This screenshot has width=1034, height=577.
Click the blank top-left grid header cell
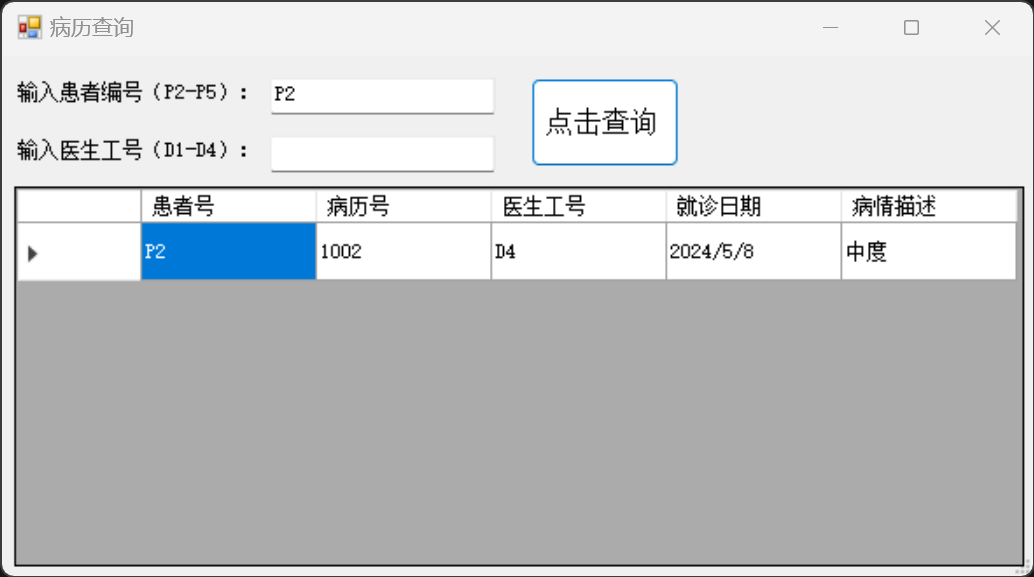tap(78, 206)
